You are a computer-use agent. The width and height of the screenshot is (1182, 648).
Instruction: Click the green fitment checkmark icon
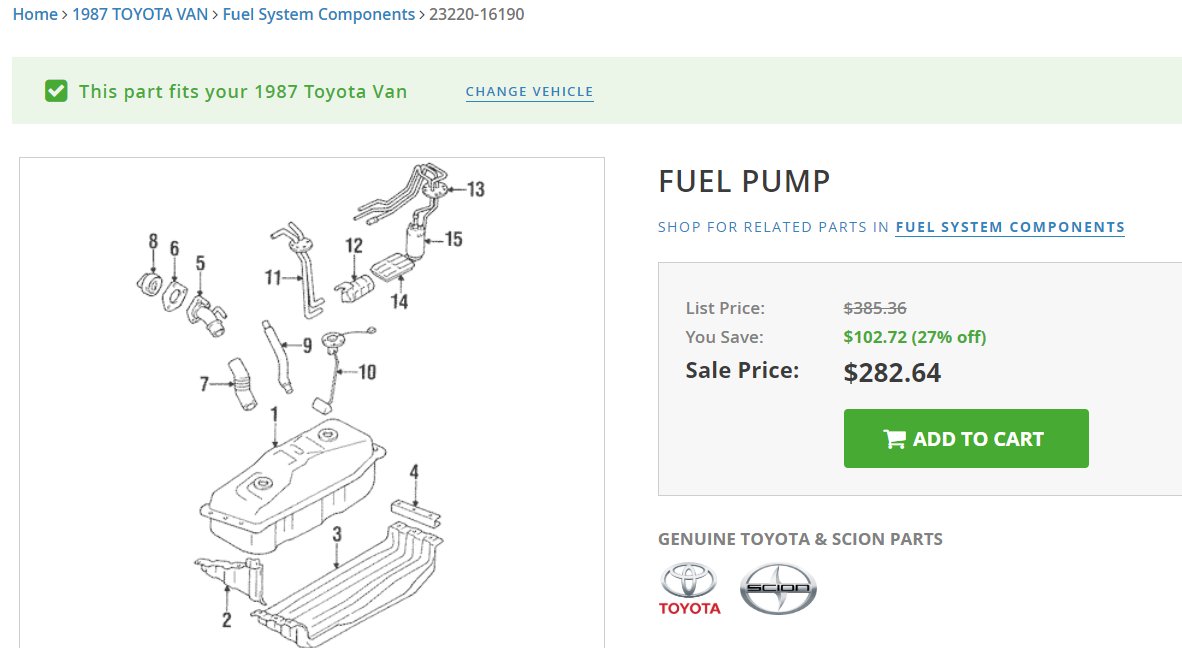(x=56, y=91)
